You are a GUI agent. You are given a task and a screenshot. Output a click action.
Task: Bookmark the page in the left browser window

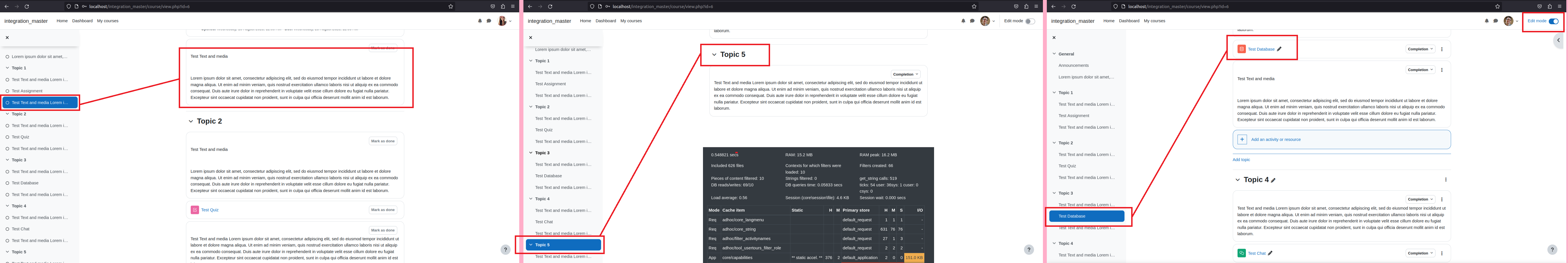tap(450, 6)
